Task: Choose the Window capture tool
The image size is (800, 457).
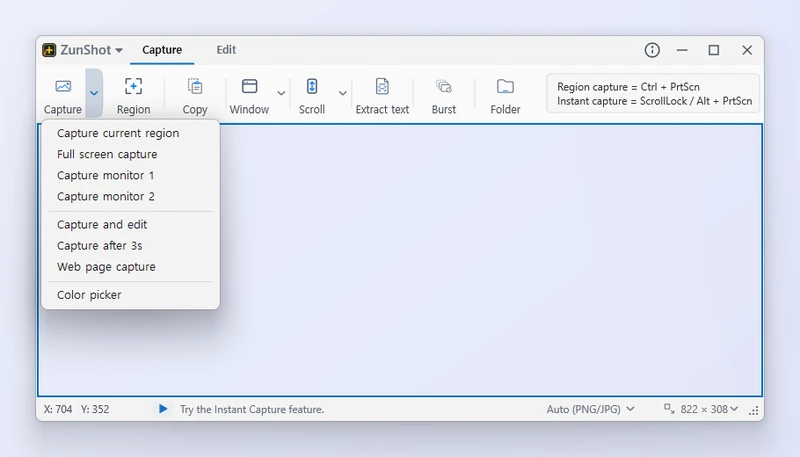Action: [249, 95]
